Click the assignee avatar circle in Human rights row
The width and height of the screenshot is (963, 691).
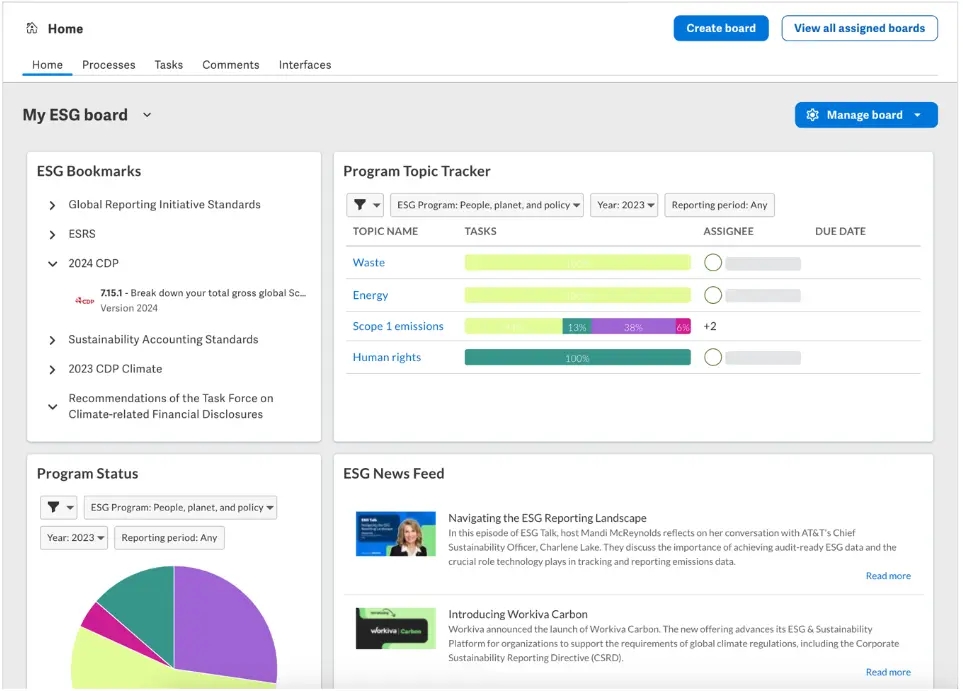(712, 357)
